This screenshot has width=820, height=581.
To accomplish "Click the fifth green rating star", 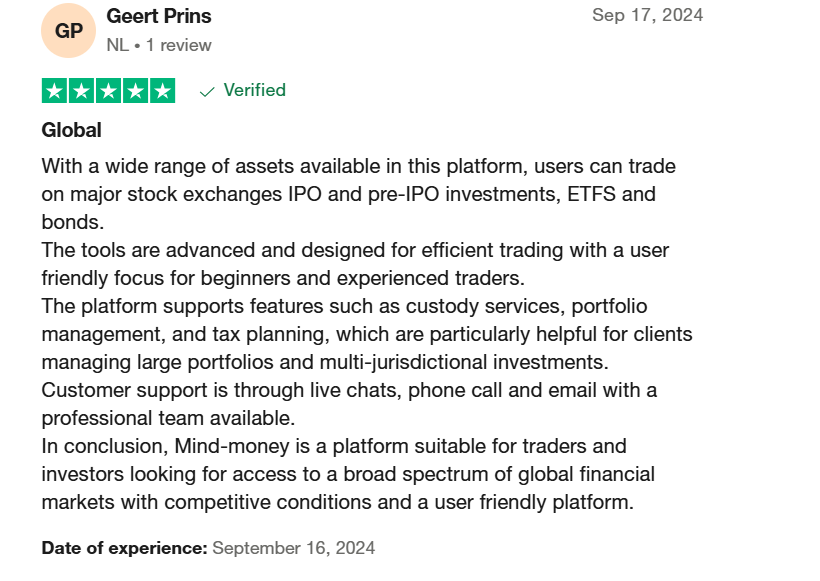I will click(162, 91).
